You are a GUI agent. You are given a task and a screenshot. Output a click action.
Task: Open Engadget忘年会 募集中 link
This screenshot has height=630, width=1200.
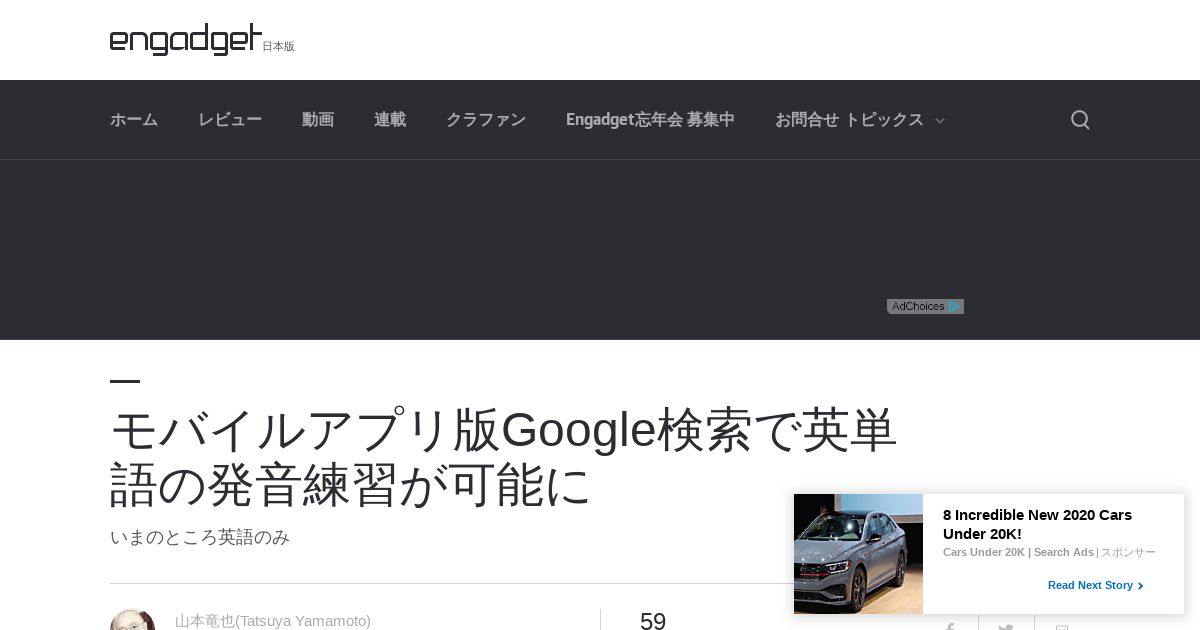[x=650, y=120]
